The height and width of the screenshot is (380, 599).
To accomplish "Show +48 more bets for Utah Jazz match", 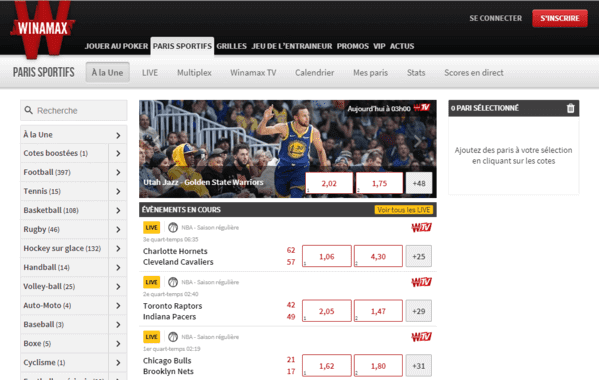I will tap(419, 183).
